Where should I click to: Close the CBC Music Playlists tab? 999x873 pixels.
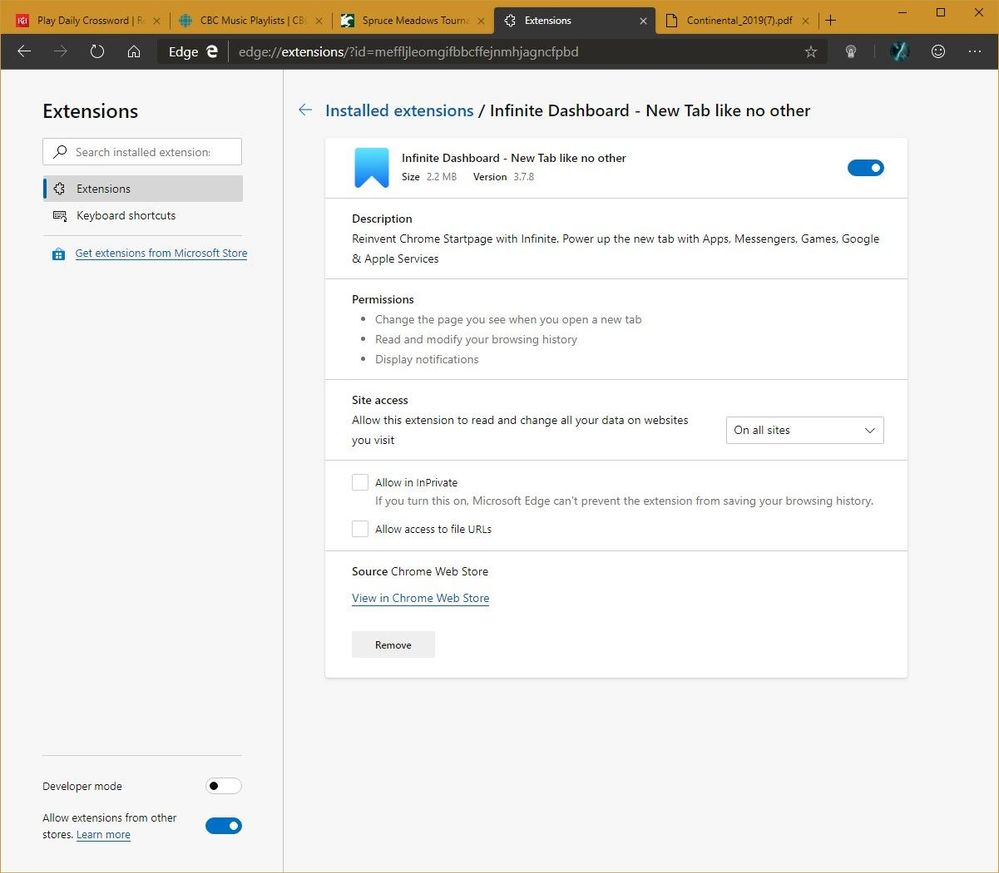319,20
